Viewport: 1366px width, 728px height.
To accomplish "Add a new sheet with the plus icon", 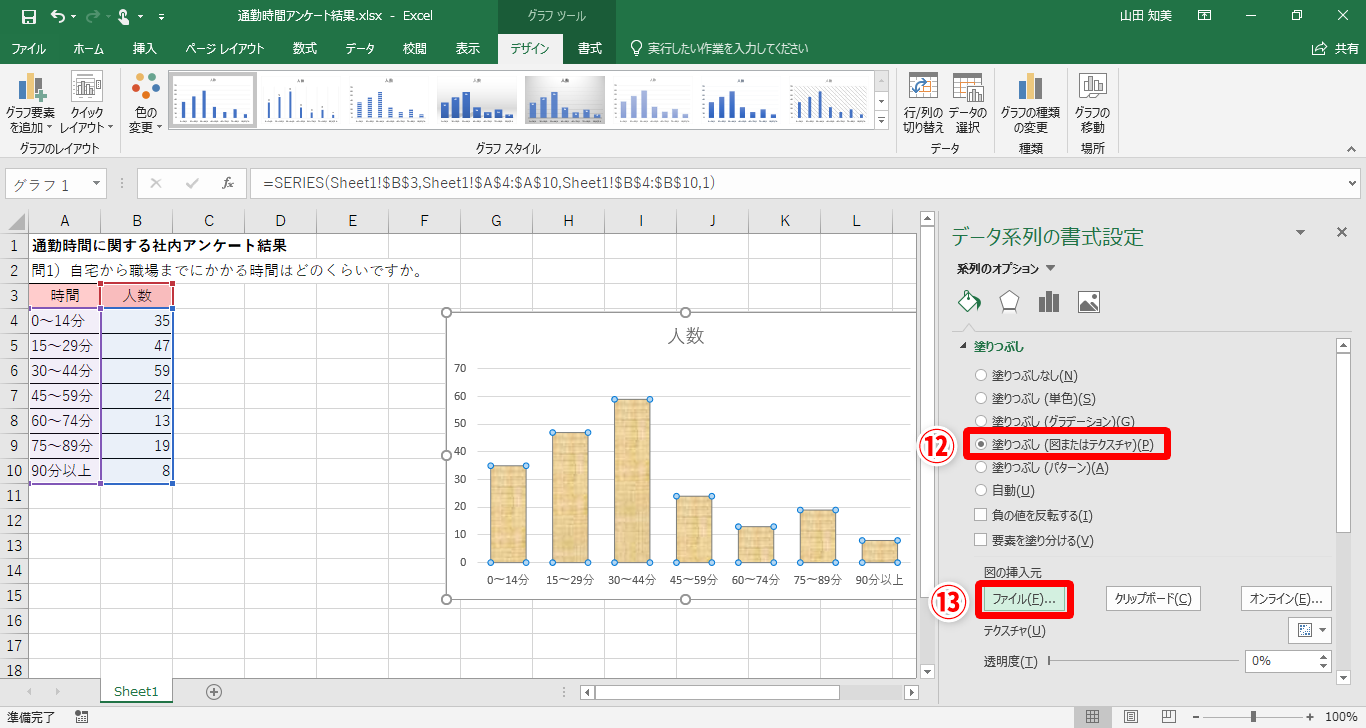I will coord(213,691).
